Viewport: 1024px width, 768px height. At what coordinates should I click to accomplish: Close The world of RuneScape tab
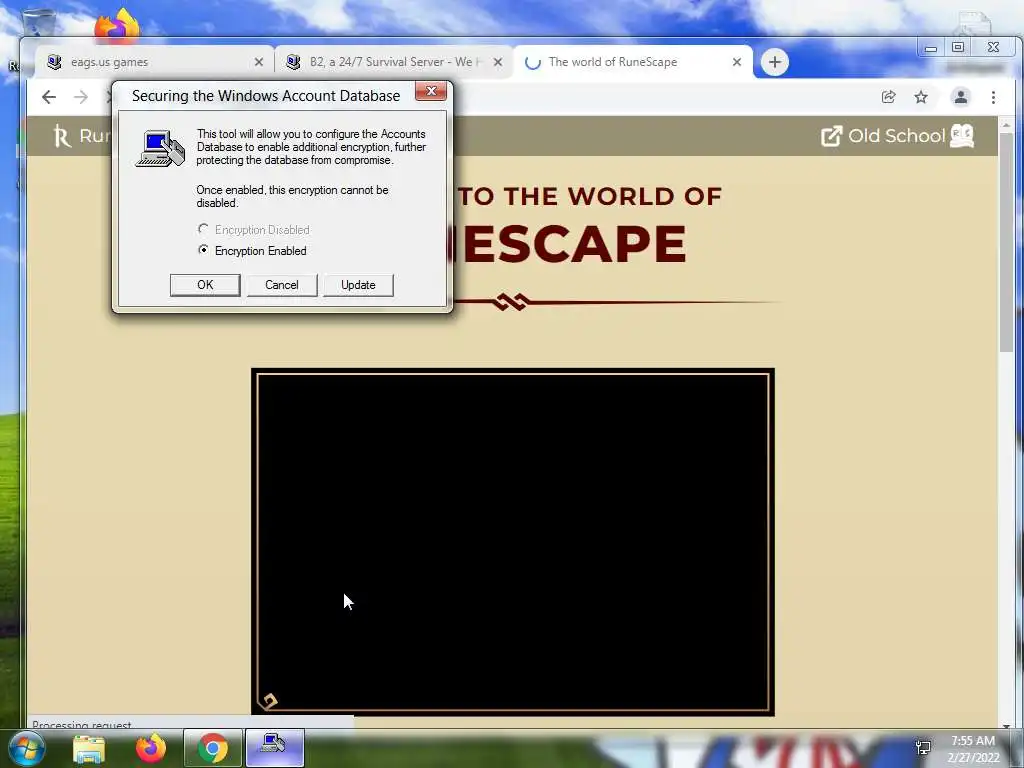tap(737, 62)
